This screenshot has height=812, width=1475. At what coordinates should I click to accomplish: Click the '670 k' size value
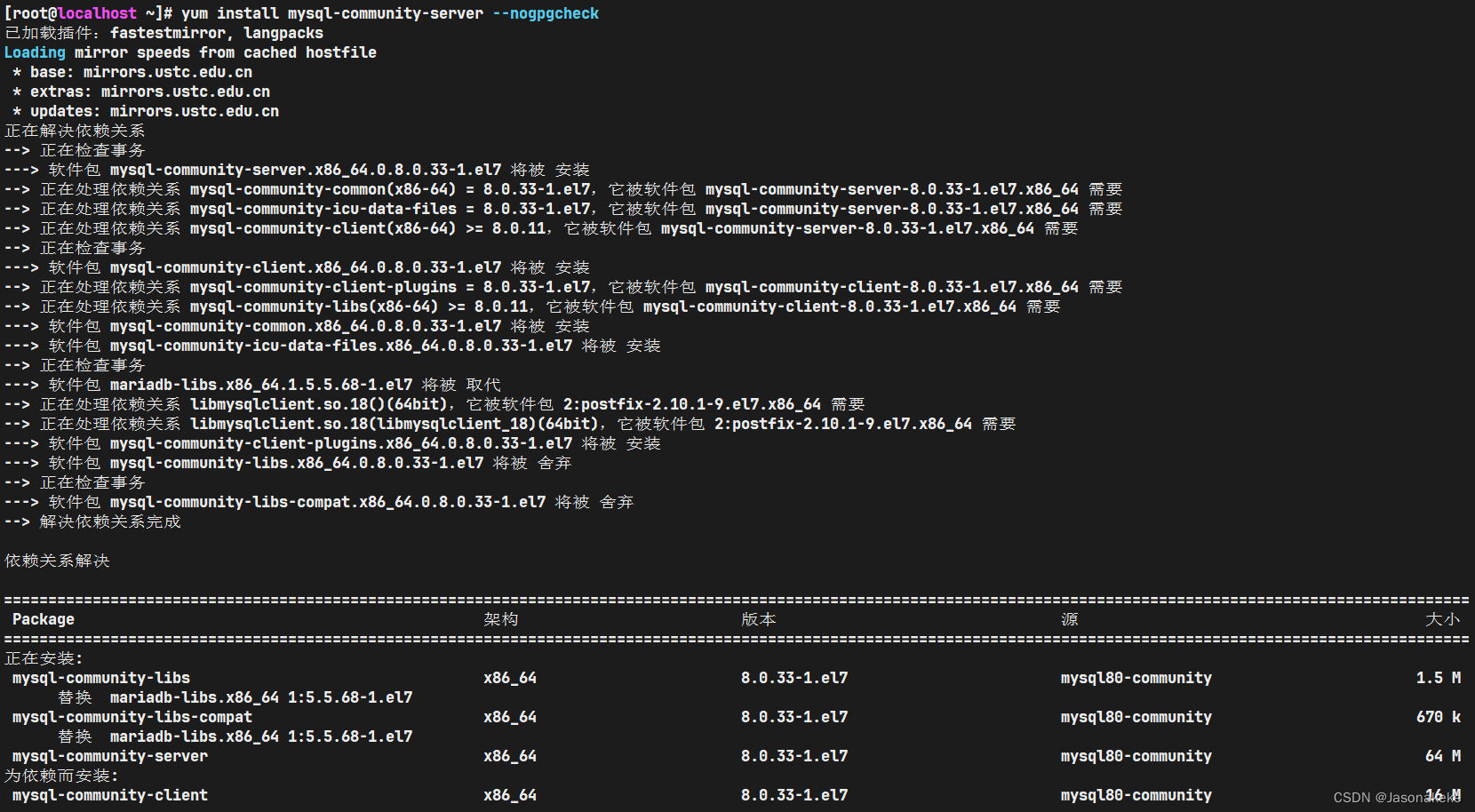[x=1439, y=717]
